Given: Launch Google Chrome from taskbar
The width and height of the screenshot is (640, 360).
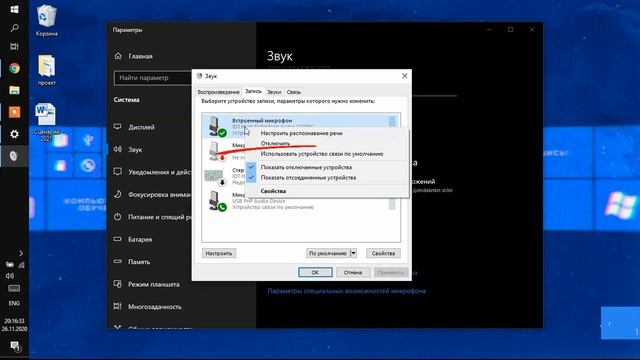Looking at the screenshot, I should 14,68.
